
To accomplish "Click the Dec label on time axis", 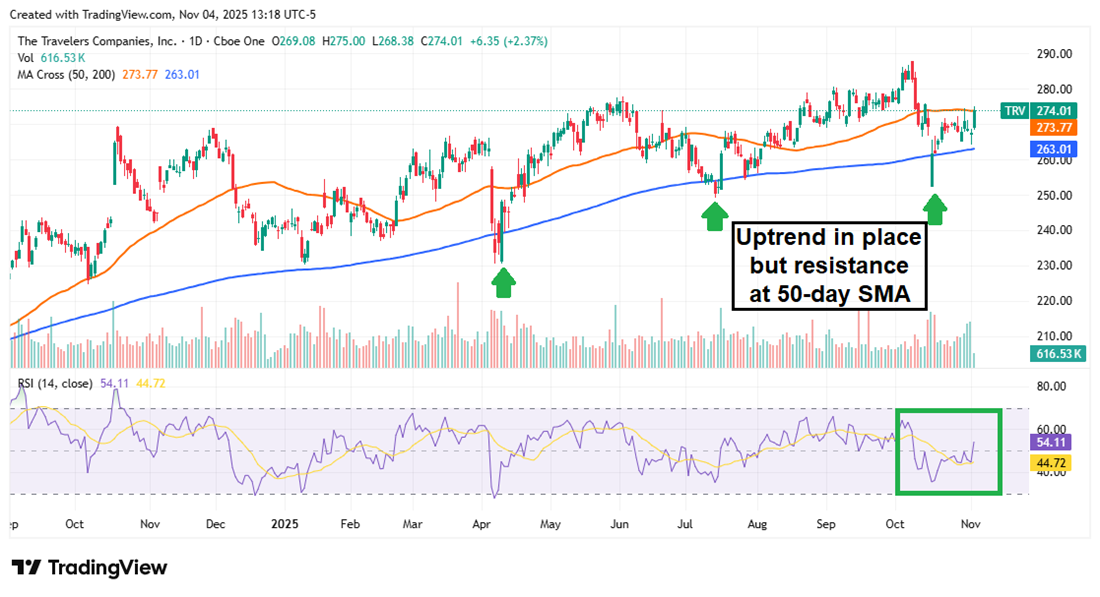I will [x=215, y=524].
